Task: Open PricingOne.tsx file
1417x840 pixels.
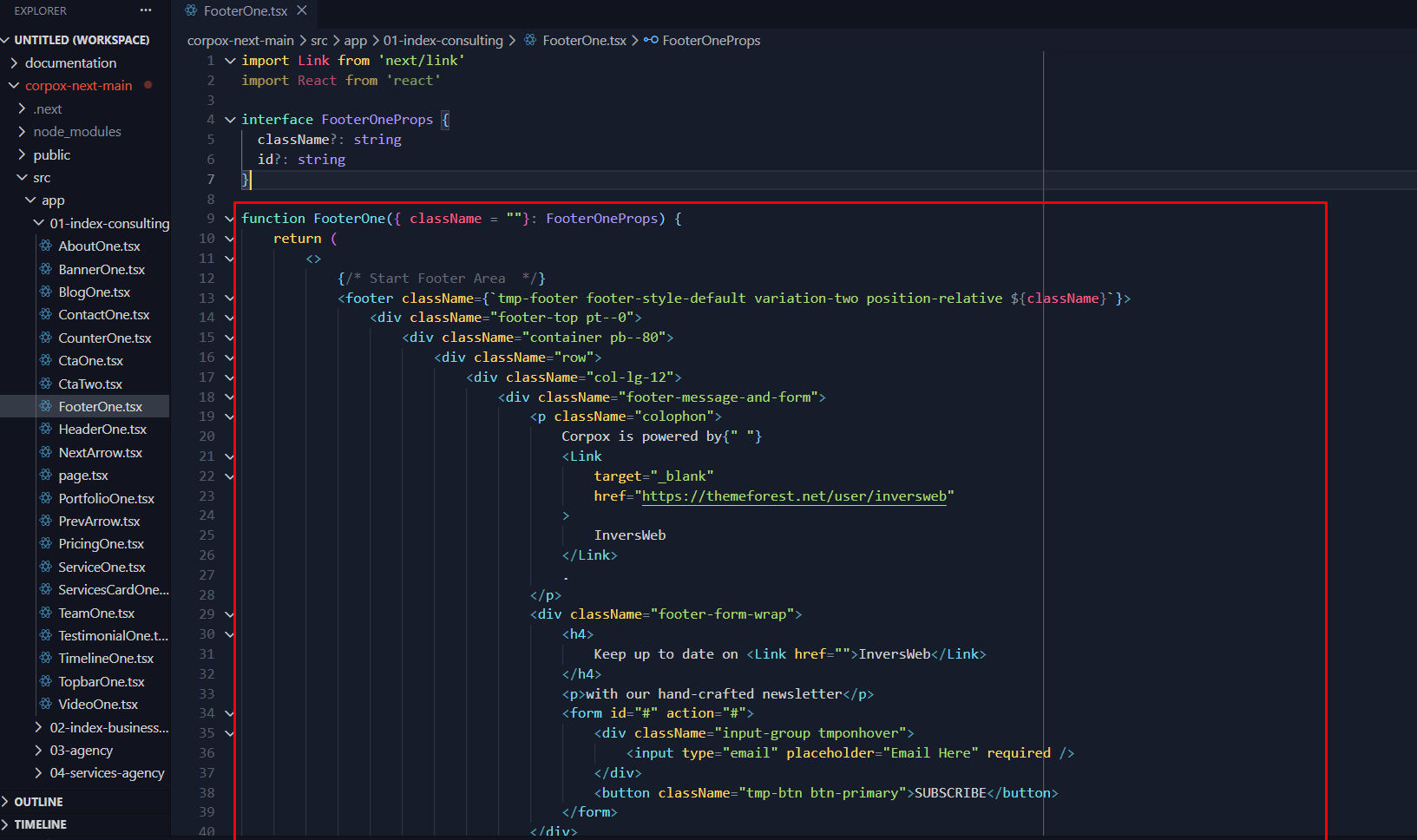Action: coord(101,544)
